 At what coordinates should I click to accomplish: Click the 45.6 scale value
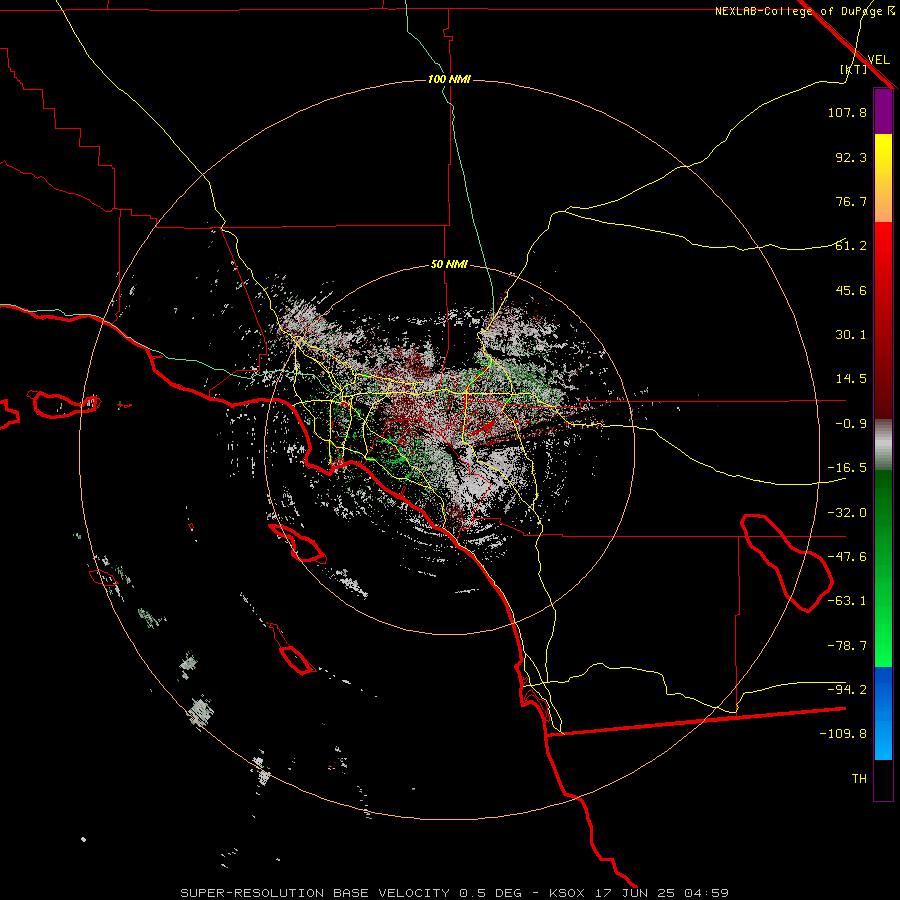[851, 290]
